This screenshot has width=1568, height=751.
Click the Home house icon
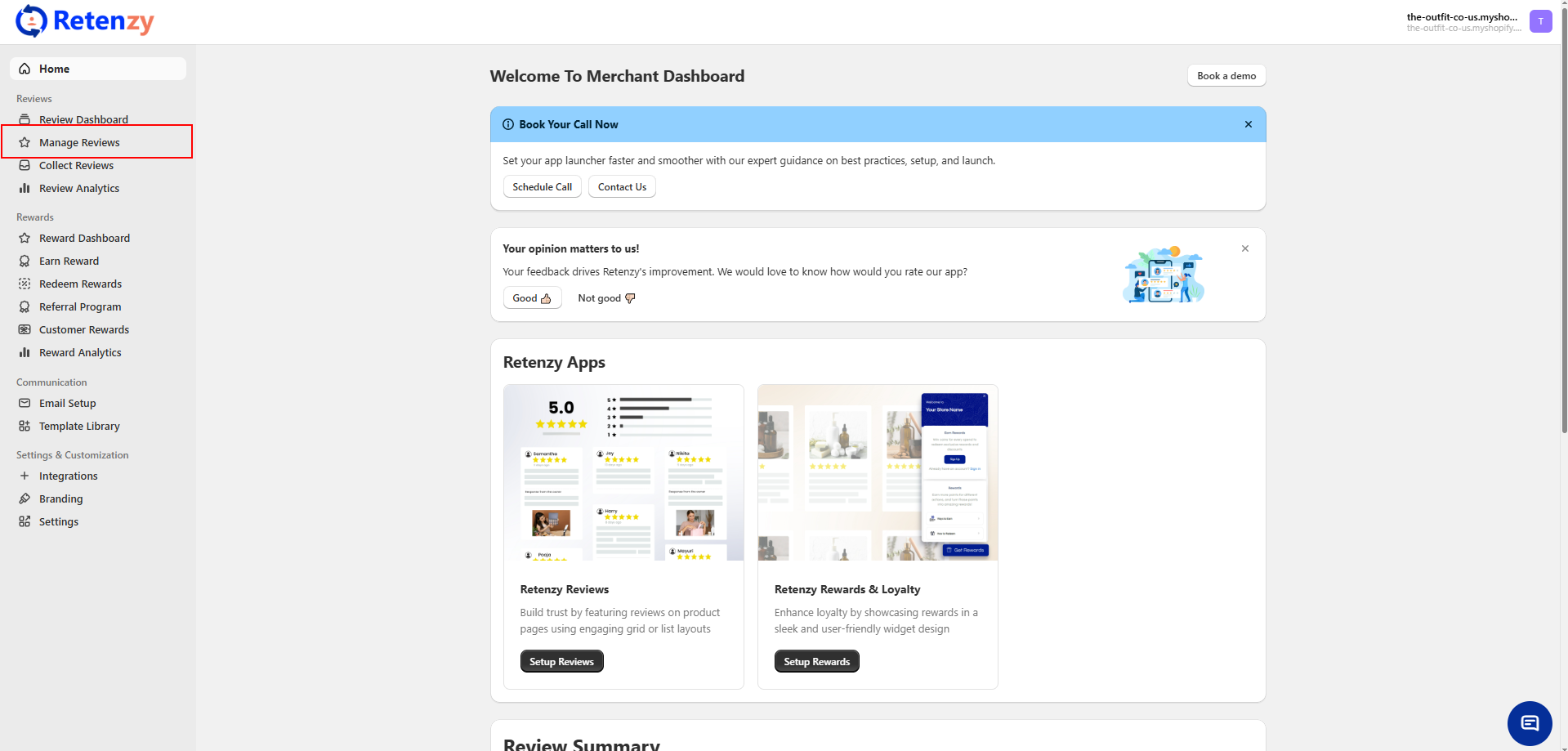[x=25, y=69]
